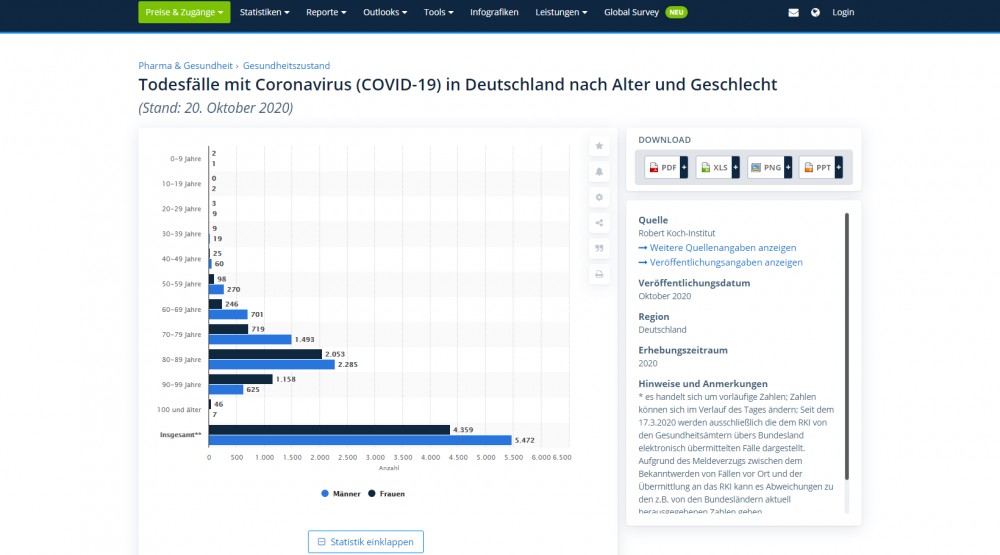Click the star favorite icon beside chart
1000x555 pixels.
(x=599, y=146)
